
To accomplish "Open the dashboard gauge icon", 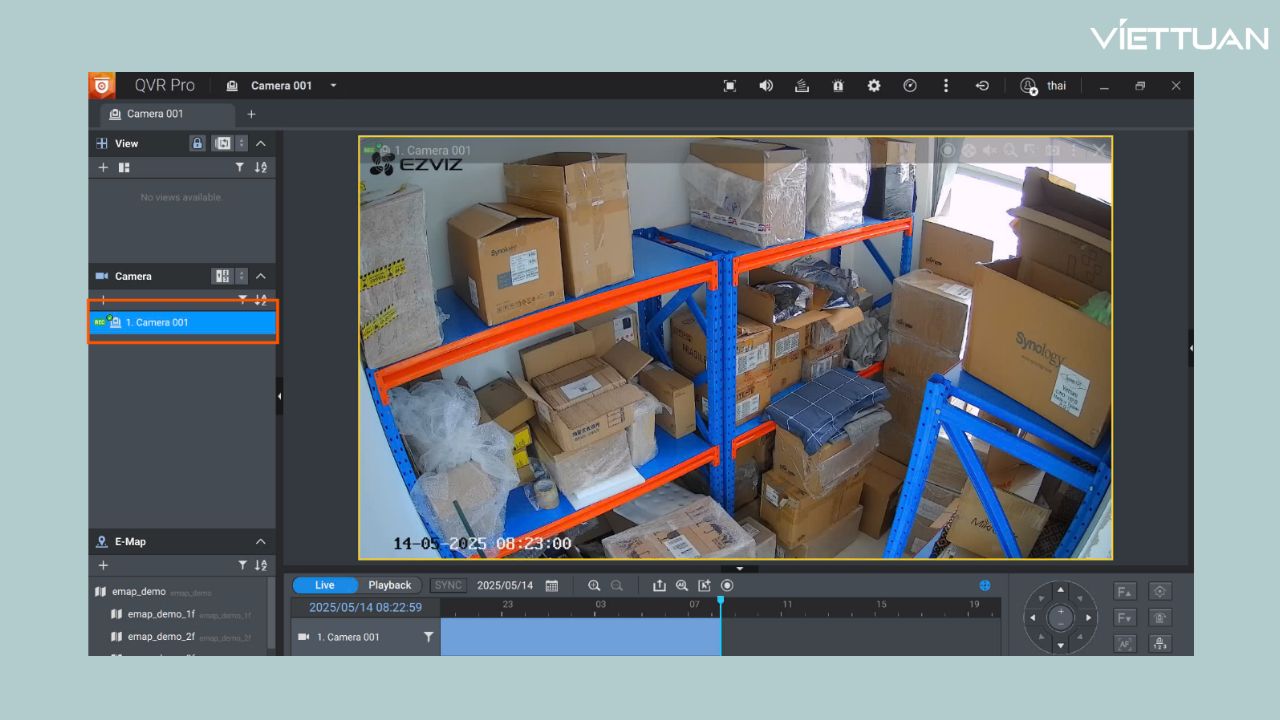I will tap(910, 86).
